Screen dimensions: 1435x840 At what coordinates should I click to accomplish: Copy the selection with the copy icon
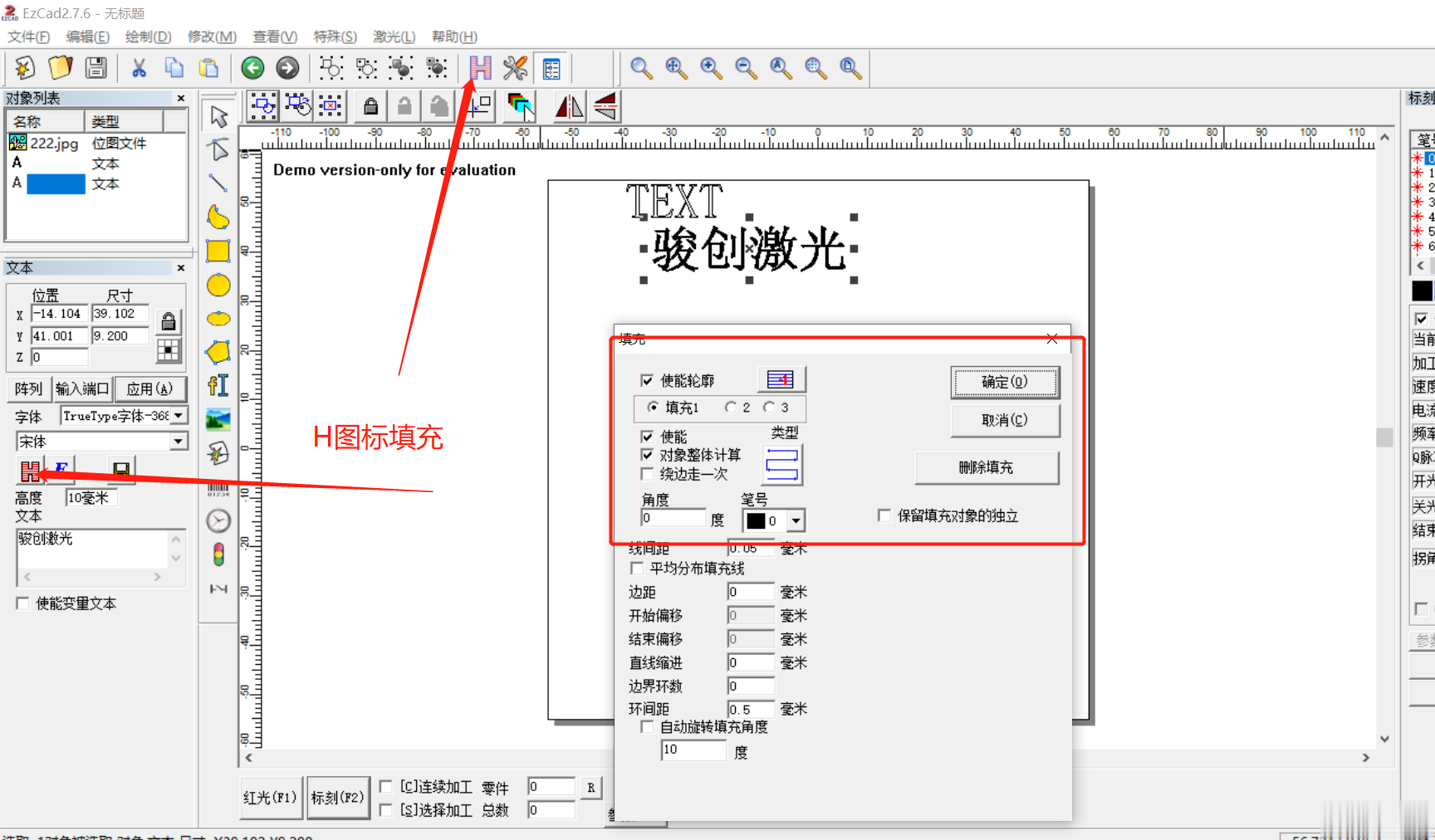174,67
